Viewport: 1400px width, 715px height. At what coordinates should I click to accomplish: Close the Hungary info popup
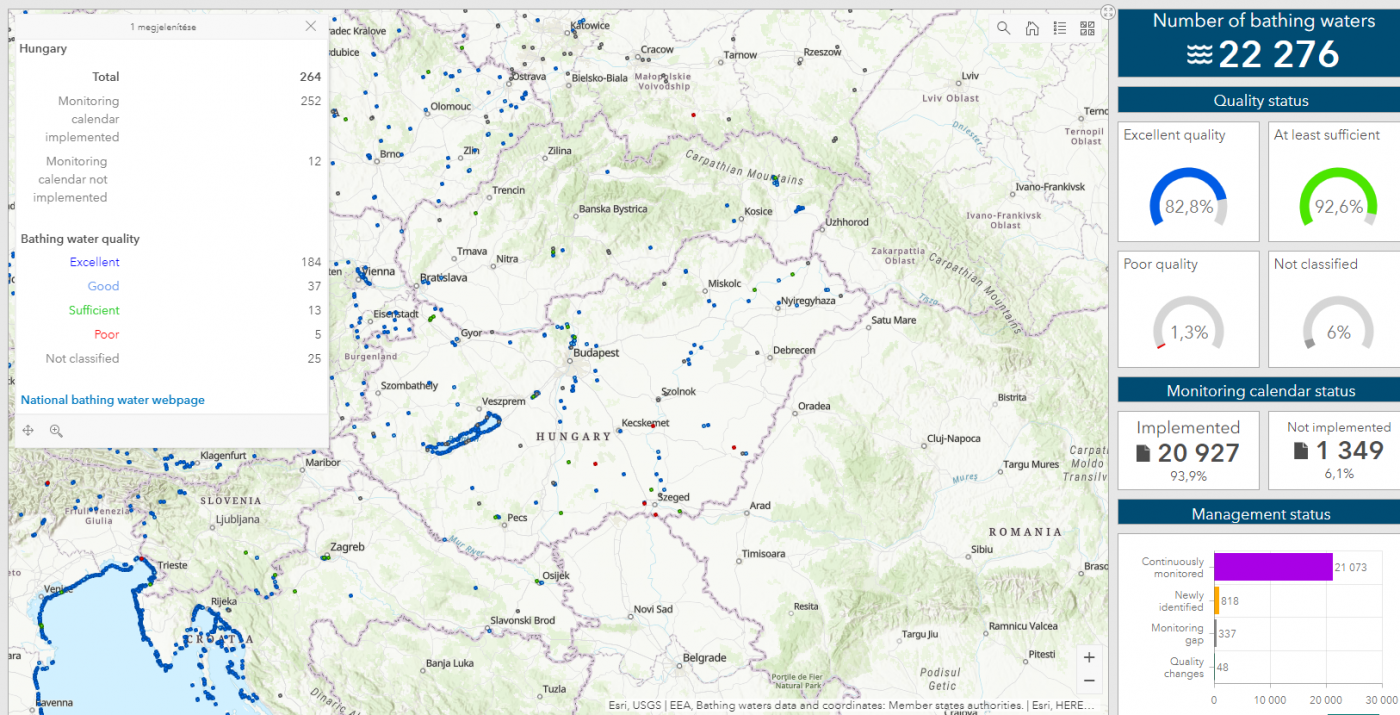311,27
